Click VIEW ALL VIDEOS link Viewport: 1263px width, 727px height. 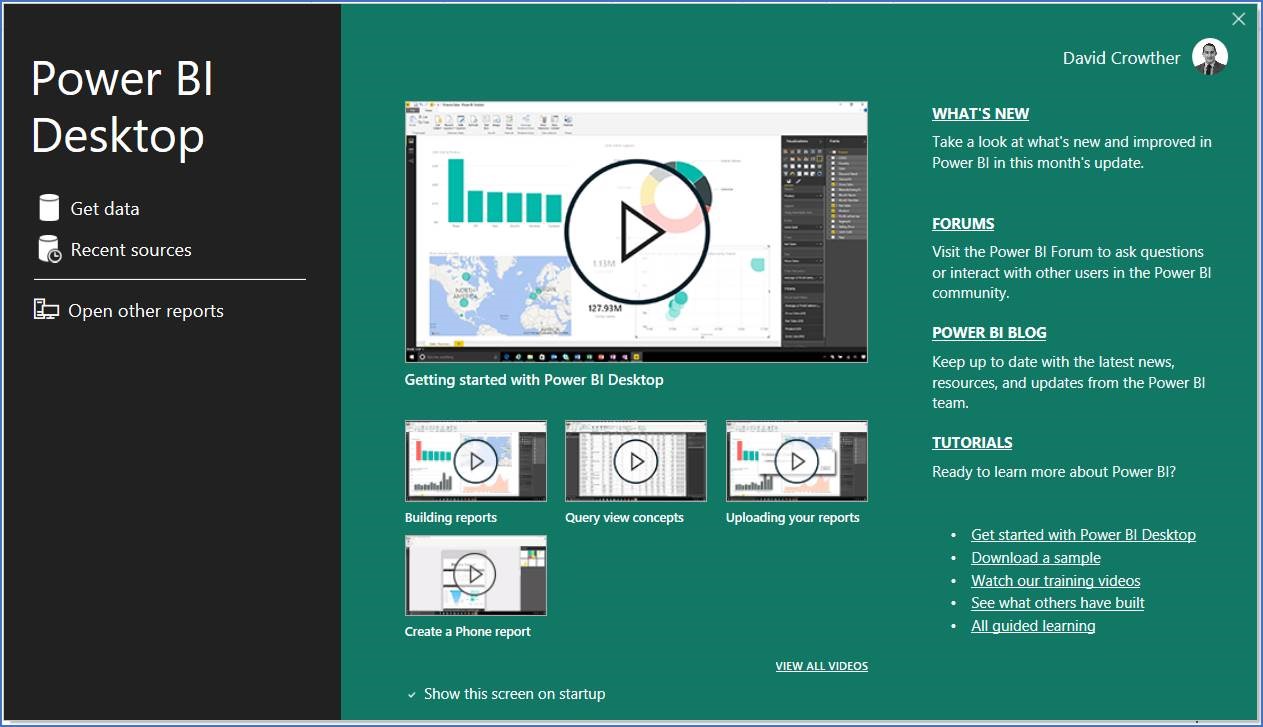822,666
